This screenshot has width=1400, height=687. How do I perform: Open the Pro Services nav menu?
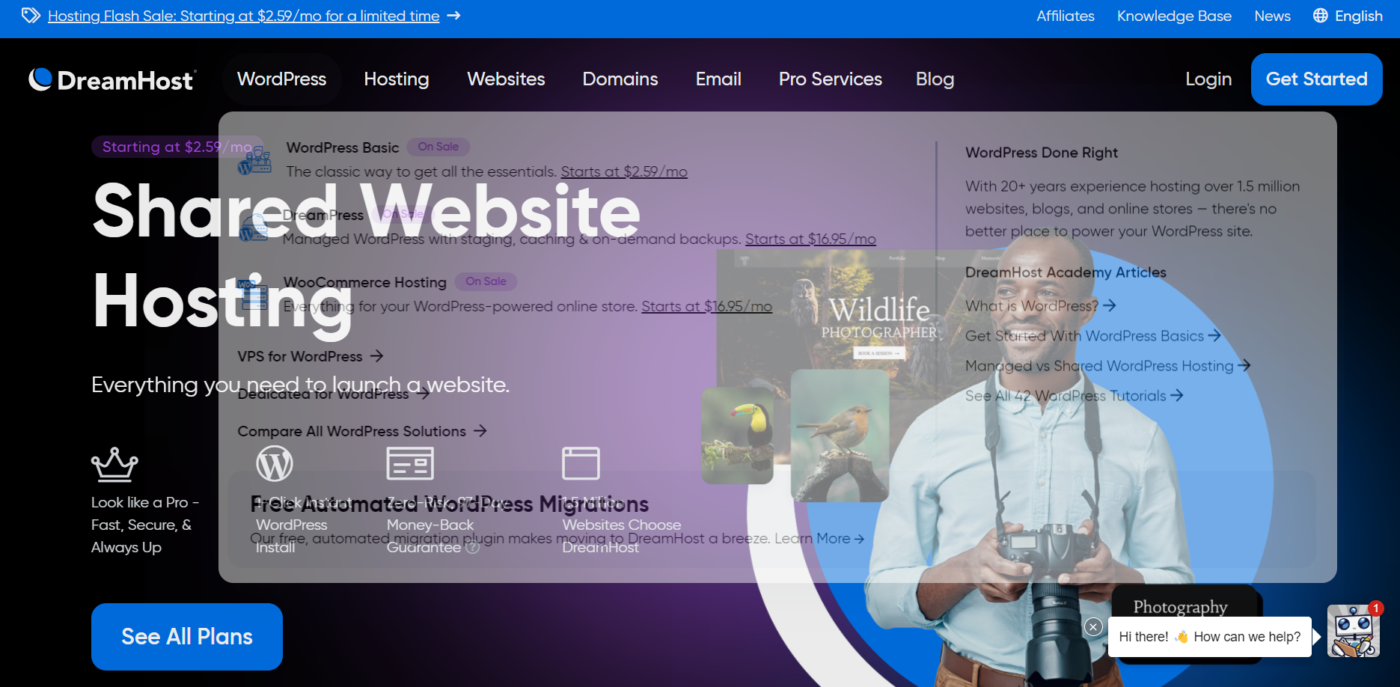click(830, 79)
